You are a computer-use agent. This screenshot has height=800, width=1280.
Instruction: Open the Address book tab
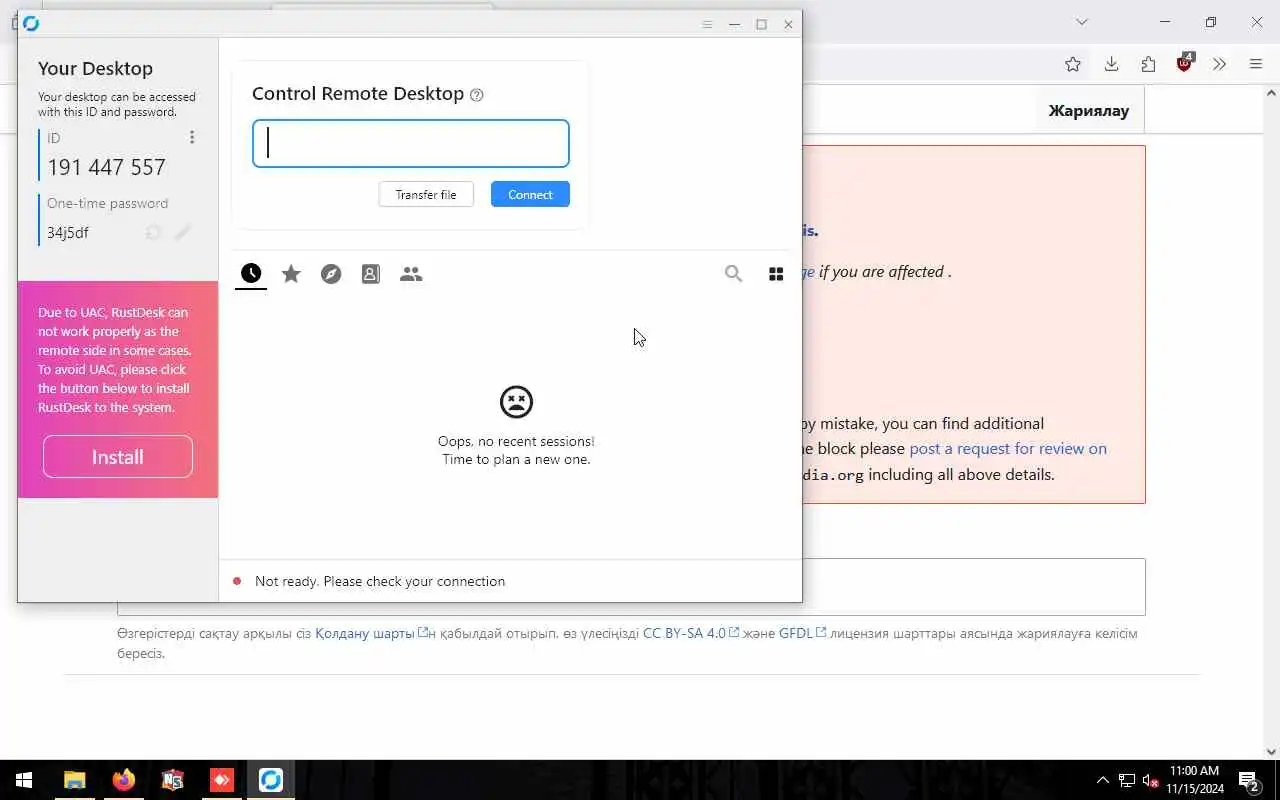(x=371, y=273)
